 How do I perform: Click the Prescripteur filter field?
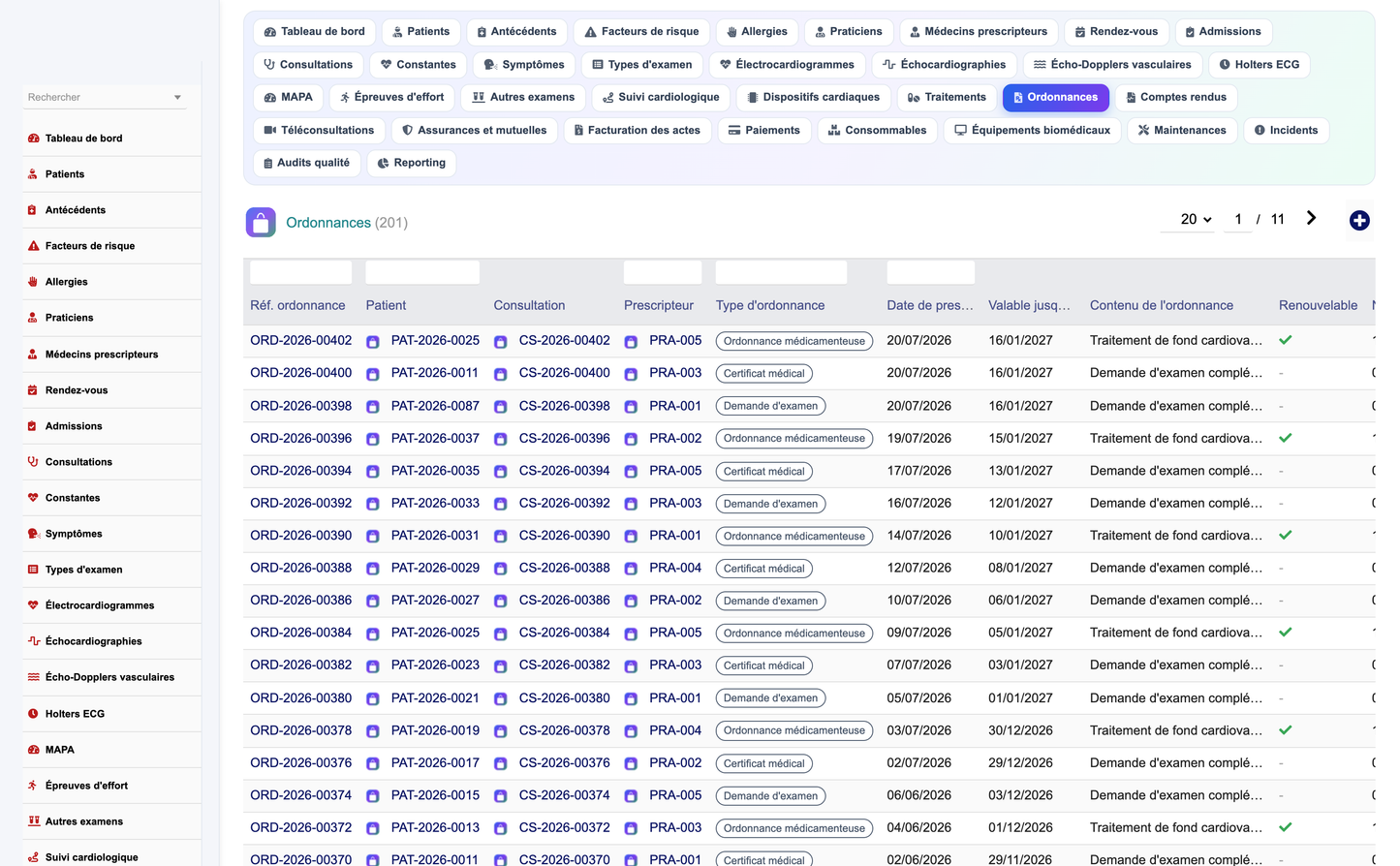click(663, 272)
